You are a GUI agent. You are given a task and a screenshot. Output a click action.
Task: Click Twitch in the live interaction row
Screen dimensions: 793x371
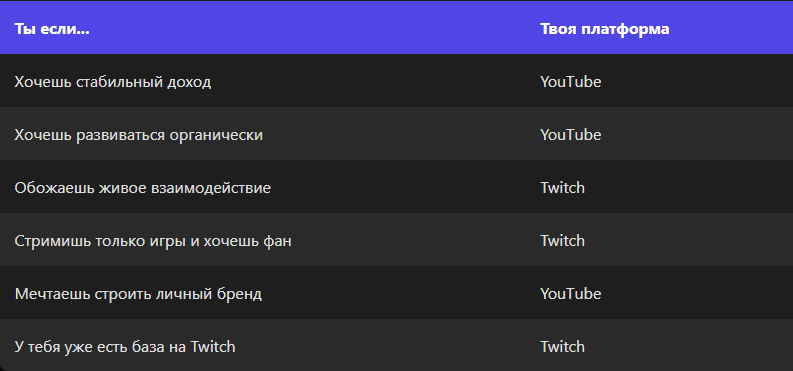[562, 188]
